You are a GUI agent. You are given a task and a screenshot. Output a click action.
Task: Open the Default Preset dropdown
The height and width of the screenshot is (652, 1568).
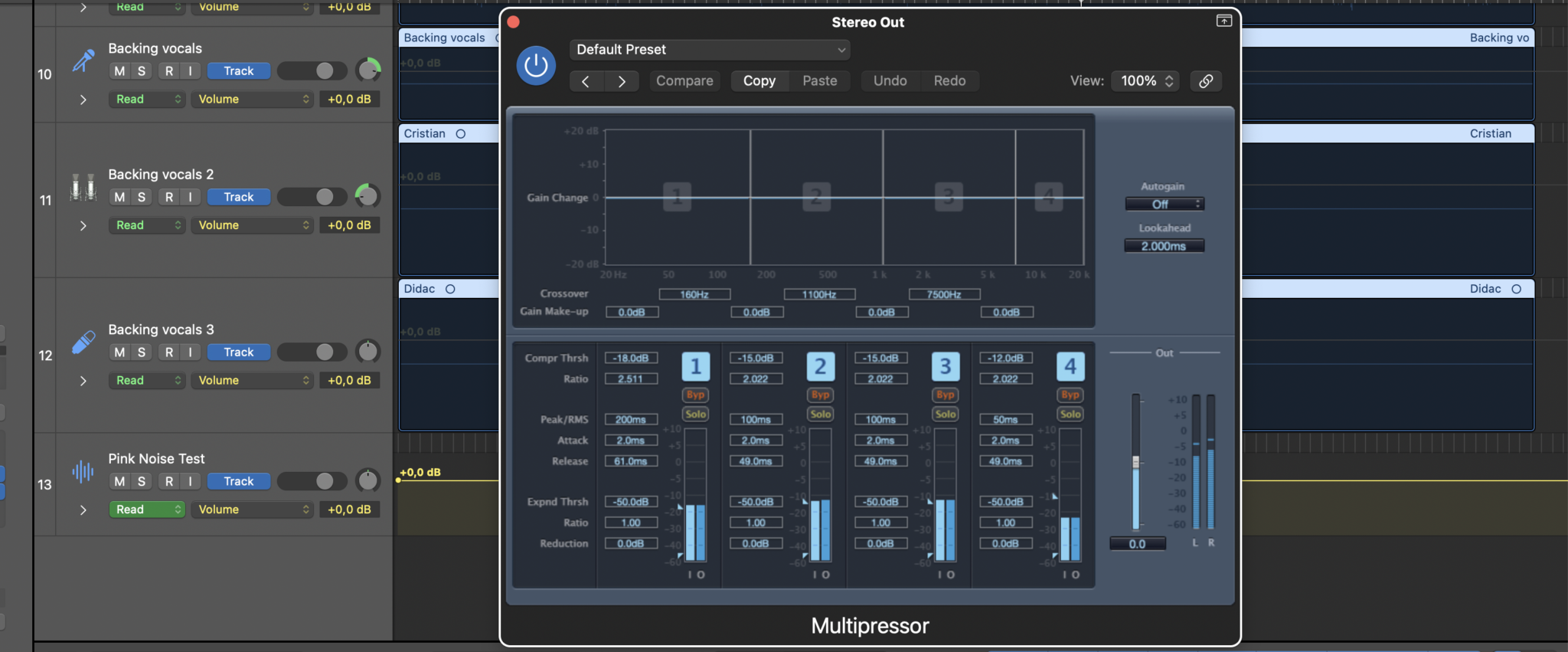(x=709, y=50)
